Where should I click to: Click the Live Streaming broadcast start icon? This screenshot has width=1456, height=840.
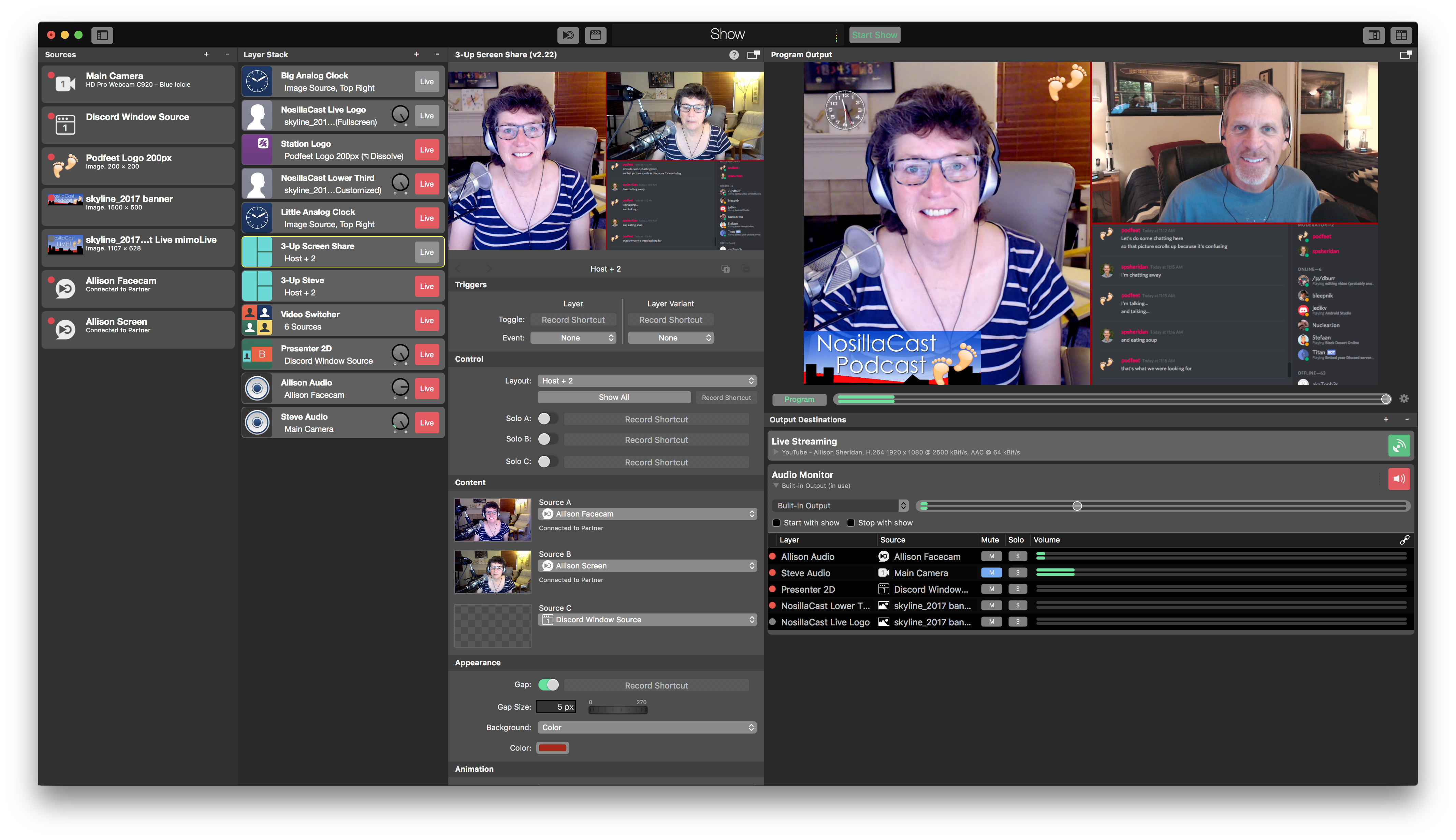click(x=1398, y=445)
